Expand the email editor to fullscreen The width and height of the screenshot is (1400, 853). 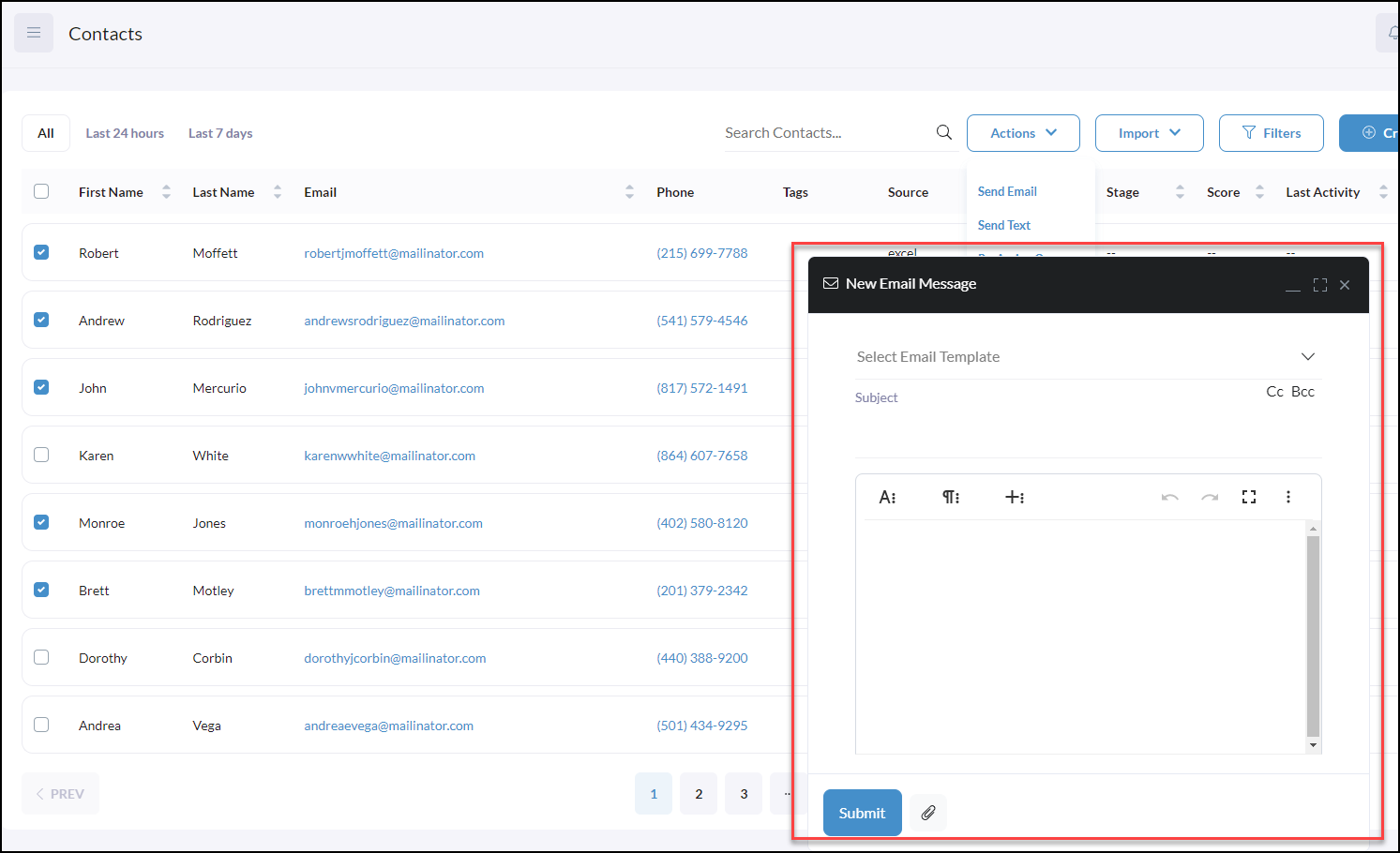click(1248, 497)
